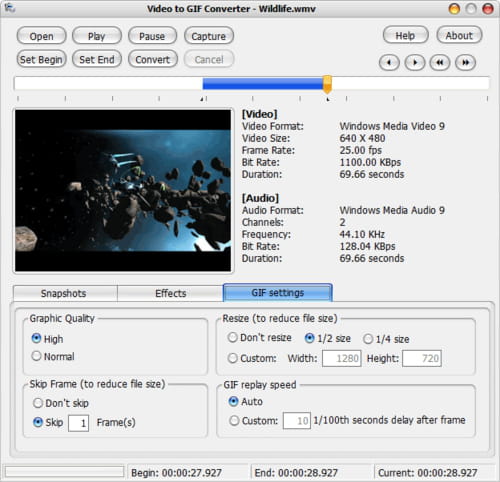Switch to the Effects tab

tap(170, 293)
